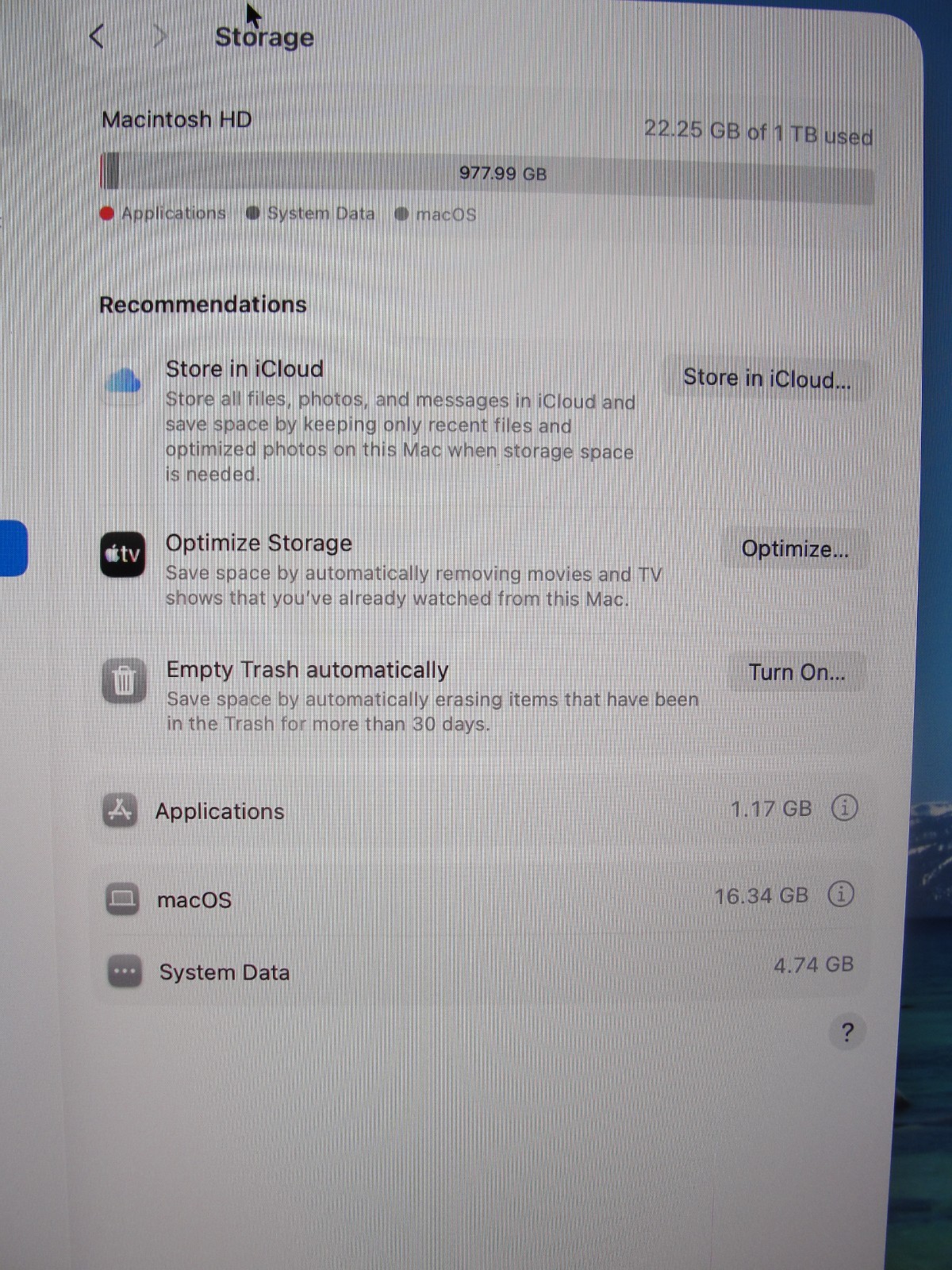Click the Macintosh HD disk name
Screen dimensions: 952x1270
[x=177, y=119]
